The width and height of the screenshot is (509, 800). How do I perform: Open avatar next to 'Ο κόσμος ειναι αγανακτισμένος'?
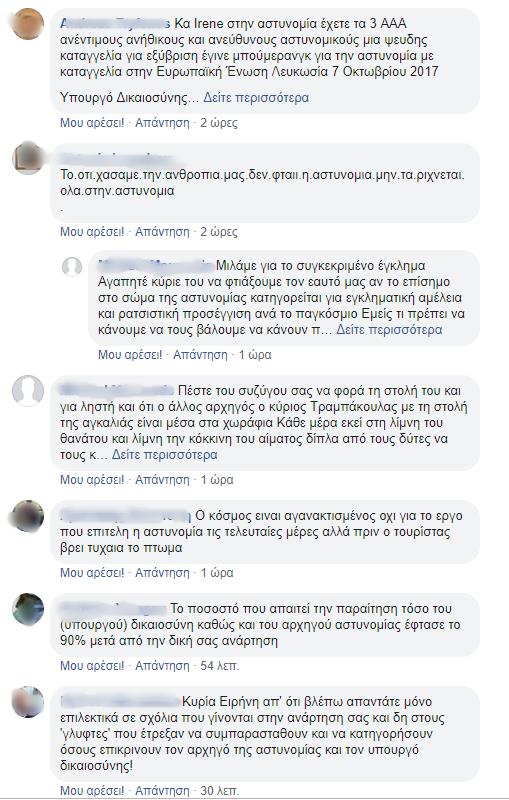click(28, 516)
